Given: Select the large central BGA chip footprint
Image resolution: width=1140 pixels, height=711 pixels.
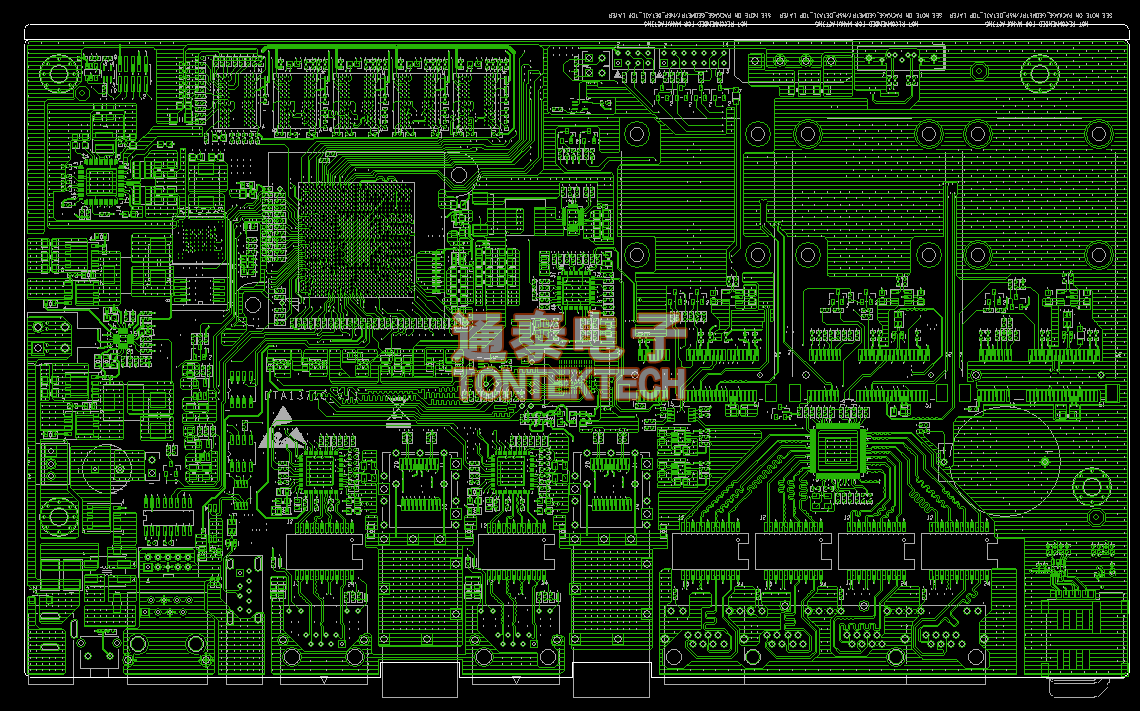Looking at the screenshot, I should point(356,240).
